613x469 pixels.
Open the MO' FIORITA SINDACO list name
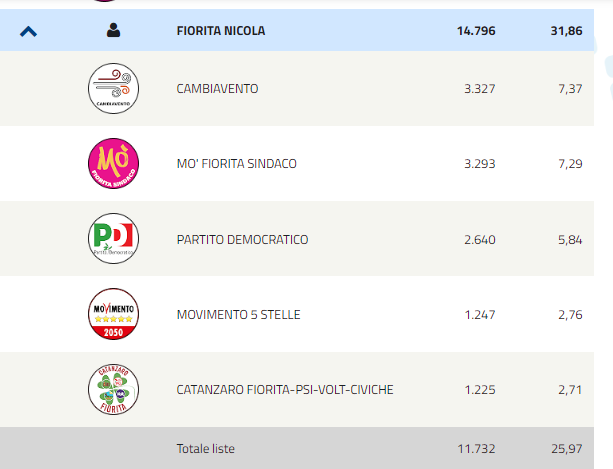[x=237, y=164]
